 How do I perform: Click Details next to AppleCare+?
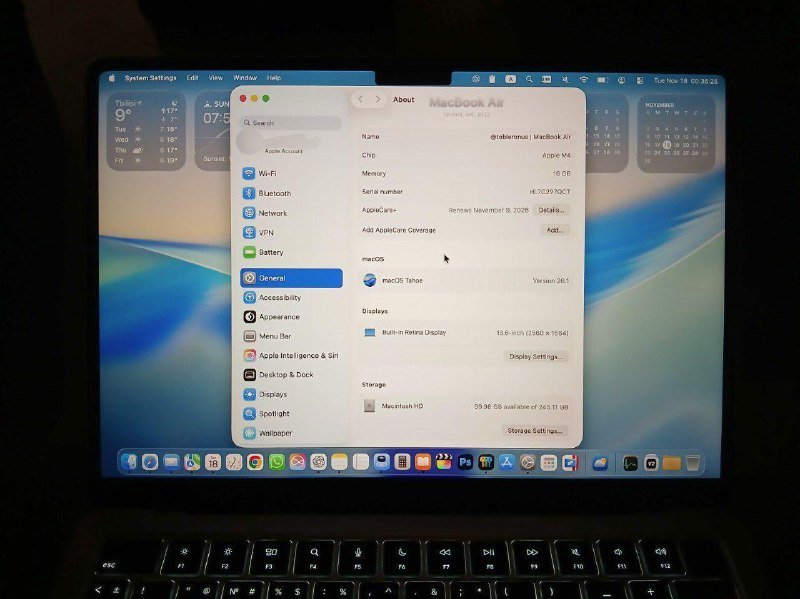point(552,209)
